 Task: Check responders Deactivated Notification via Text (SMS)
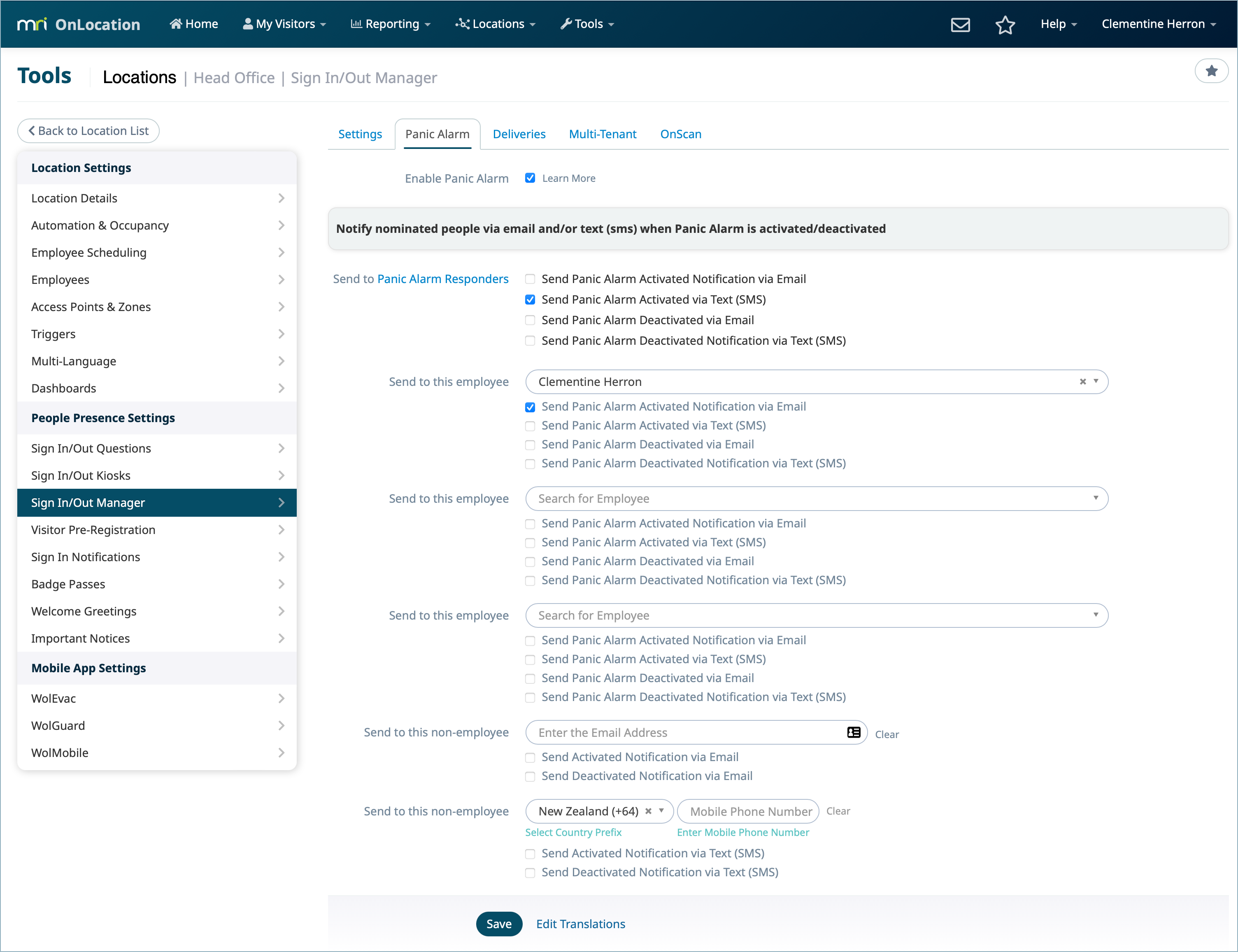click(x=529, y=341)
